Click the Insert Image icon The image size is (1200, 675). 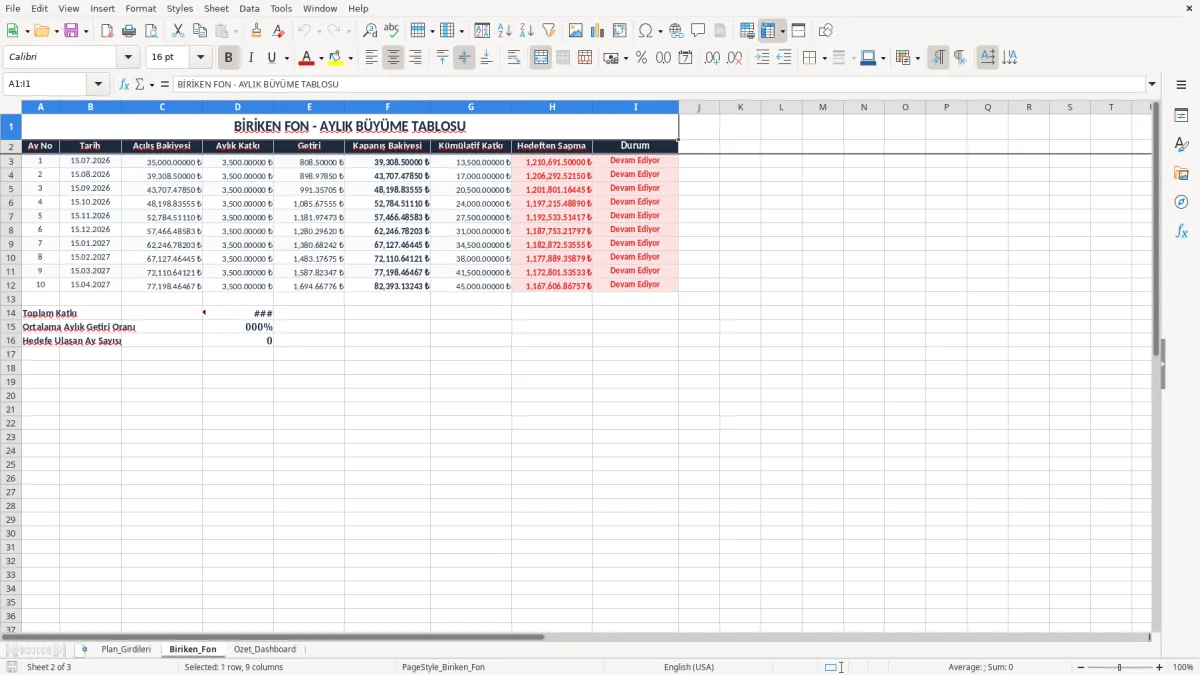point(576,31)
